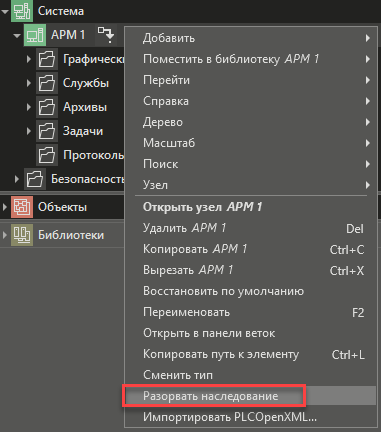Click the Библиотеки icon

[22, 235]
